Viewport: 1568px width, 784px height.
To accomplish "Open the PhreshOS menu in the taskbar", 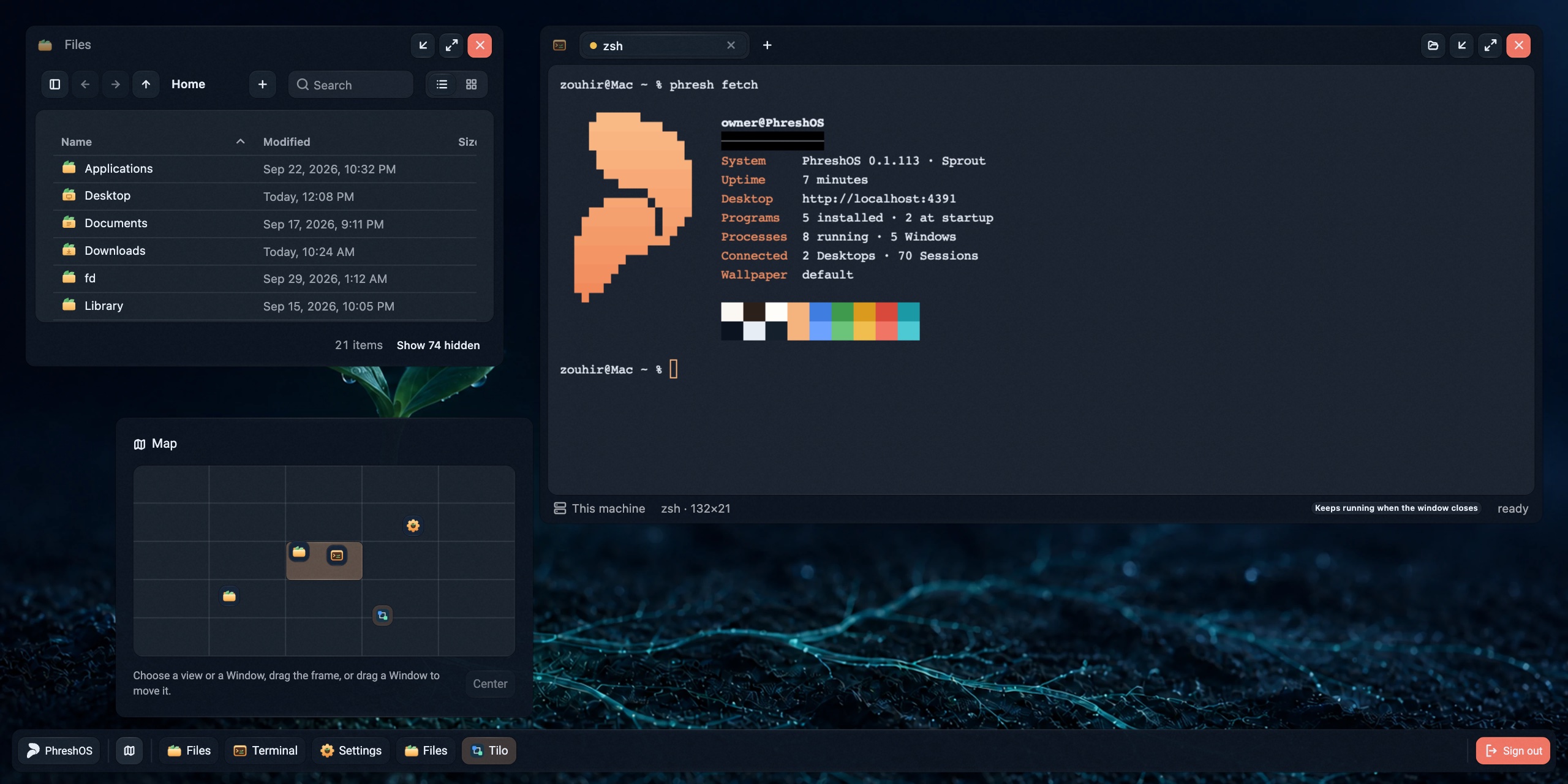I will pos(59,751).
